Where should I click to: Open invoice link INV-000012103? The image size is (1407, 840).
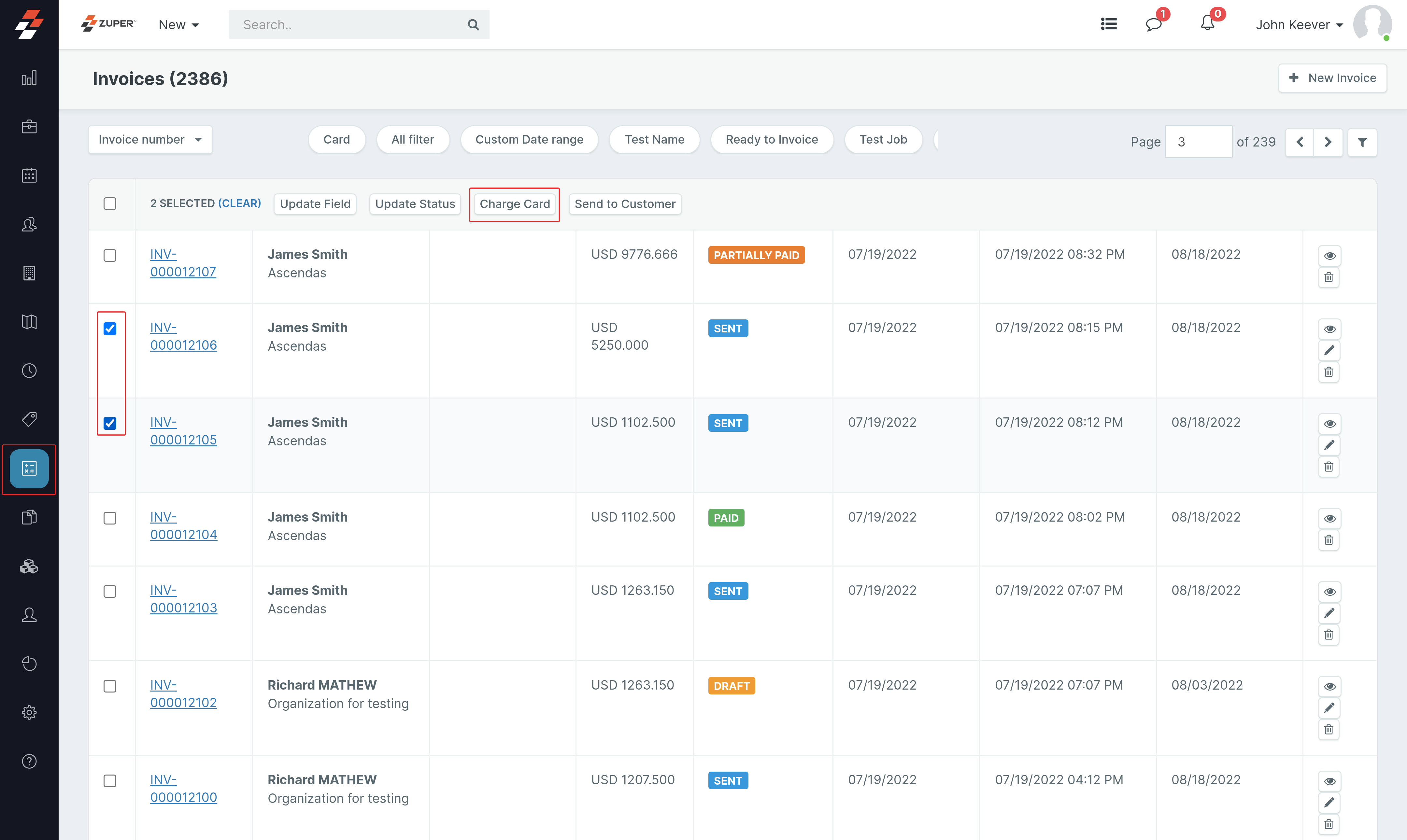[x=183, y=599]
